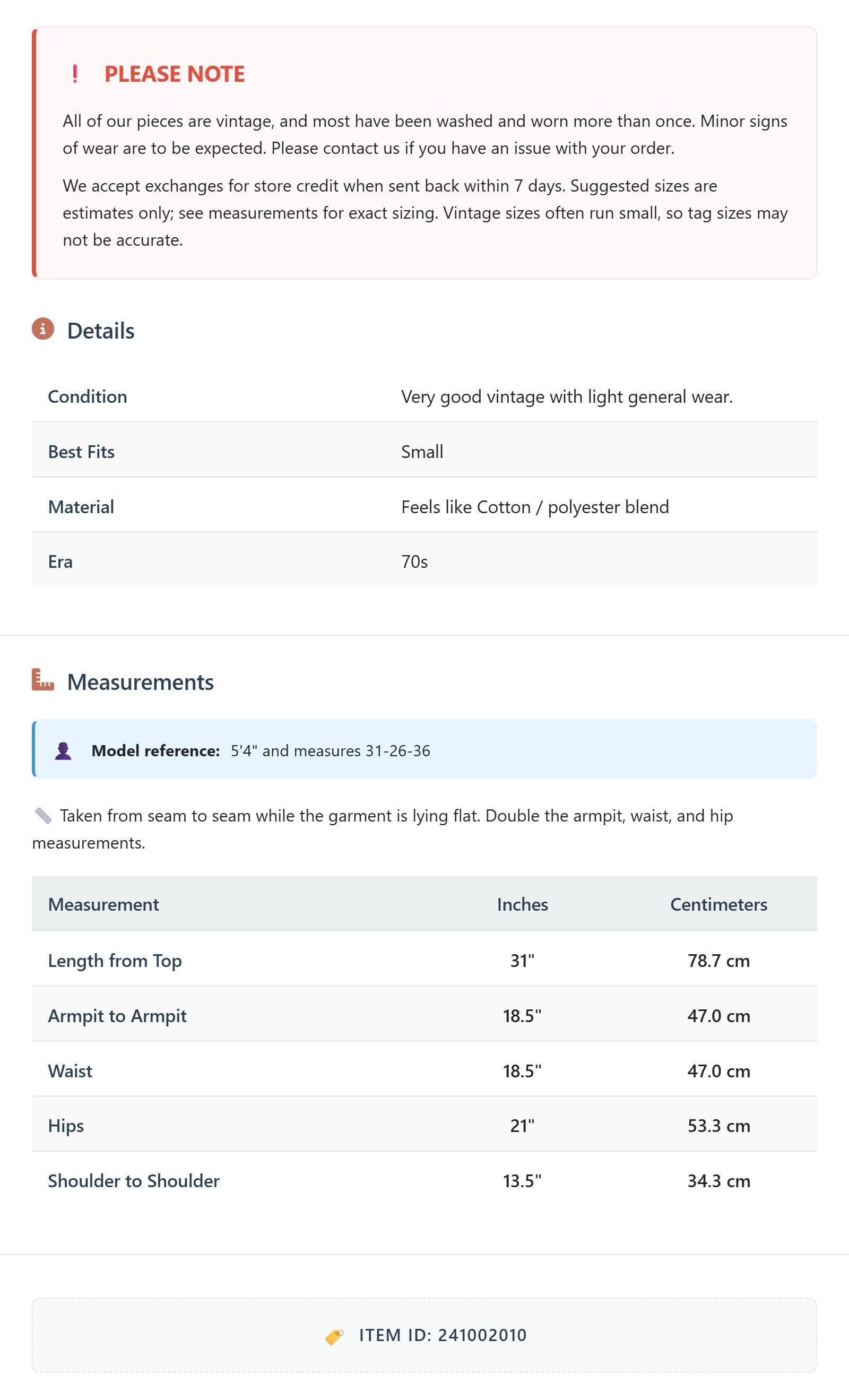
Task: Click the Details section heading
Action: click(x=101, y=331)
